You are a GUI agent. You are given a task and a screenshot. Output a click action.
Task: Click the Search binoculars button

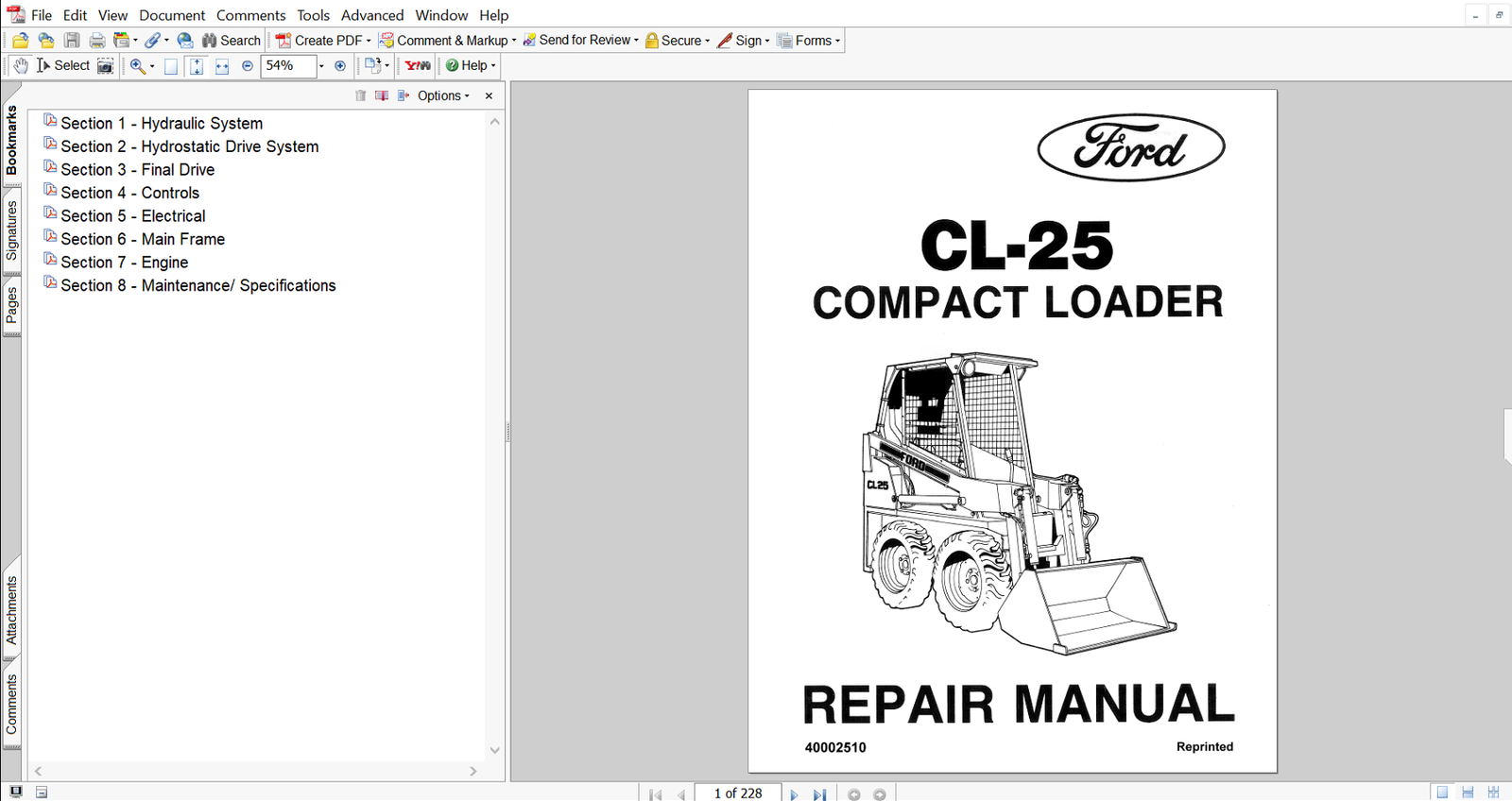coord(232,41)
